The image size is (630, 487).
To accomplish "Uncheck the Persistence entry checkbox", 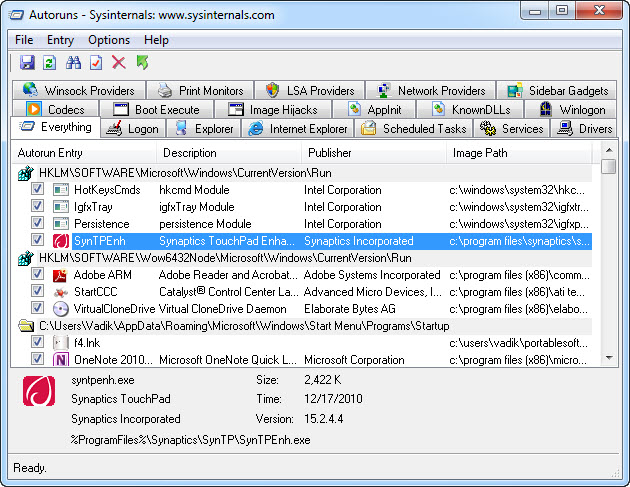I will 37,223.
